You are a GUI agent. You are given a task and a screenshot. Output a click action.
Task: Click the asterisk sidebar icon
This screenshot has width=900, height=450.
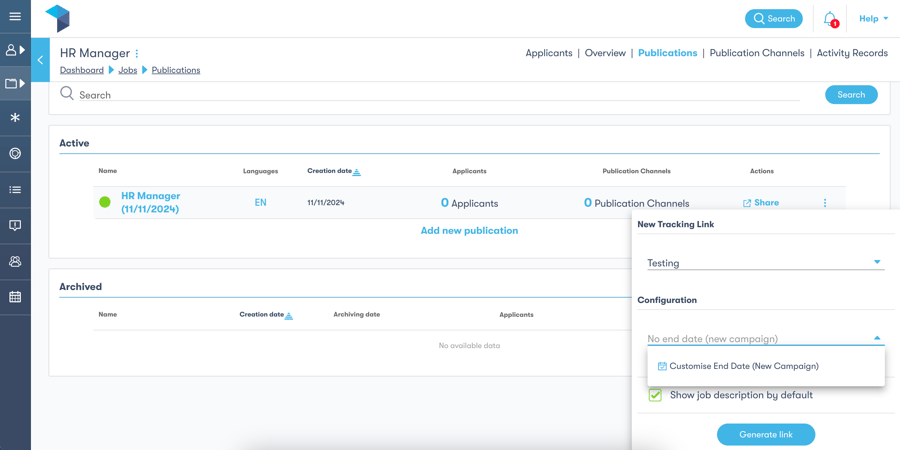click(15, 118)
